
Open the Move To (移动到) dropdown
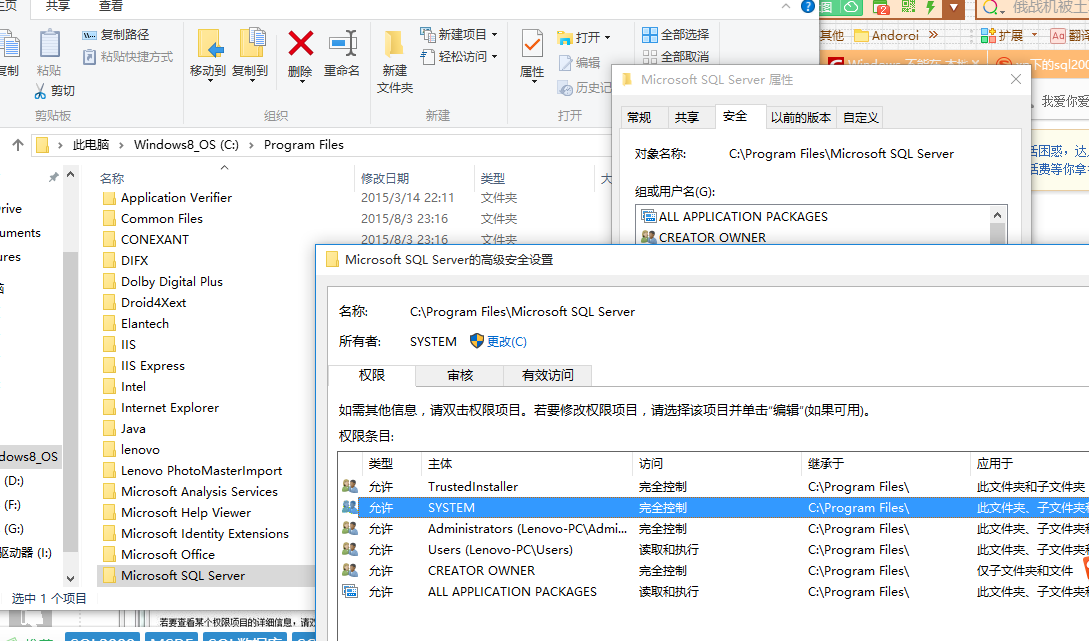[208, 81]
